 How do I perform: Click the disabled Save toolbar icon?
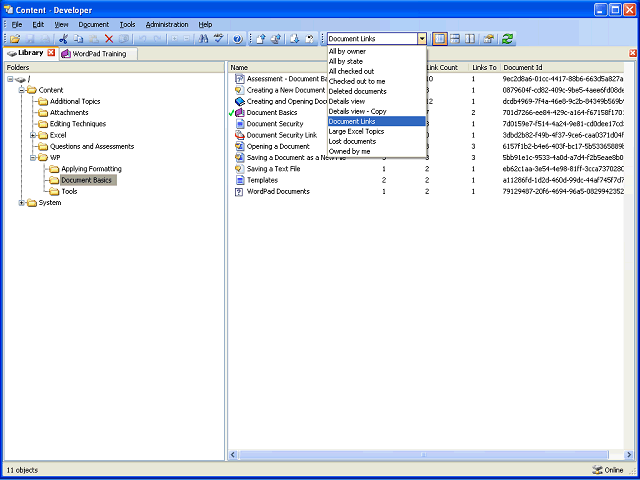click(x=30, y=39)
